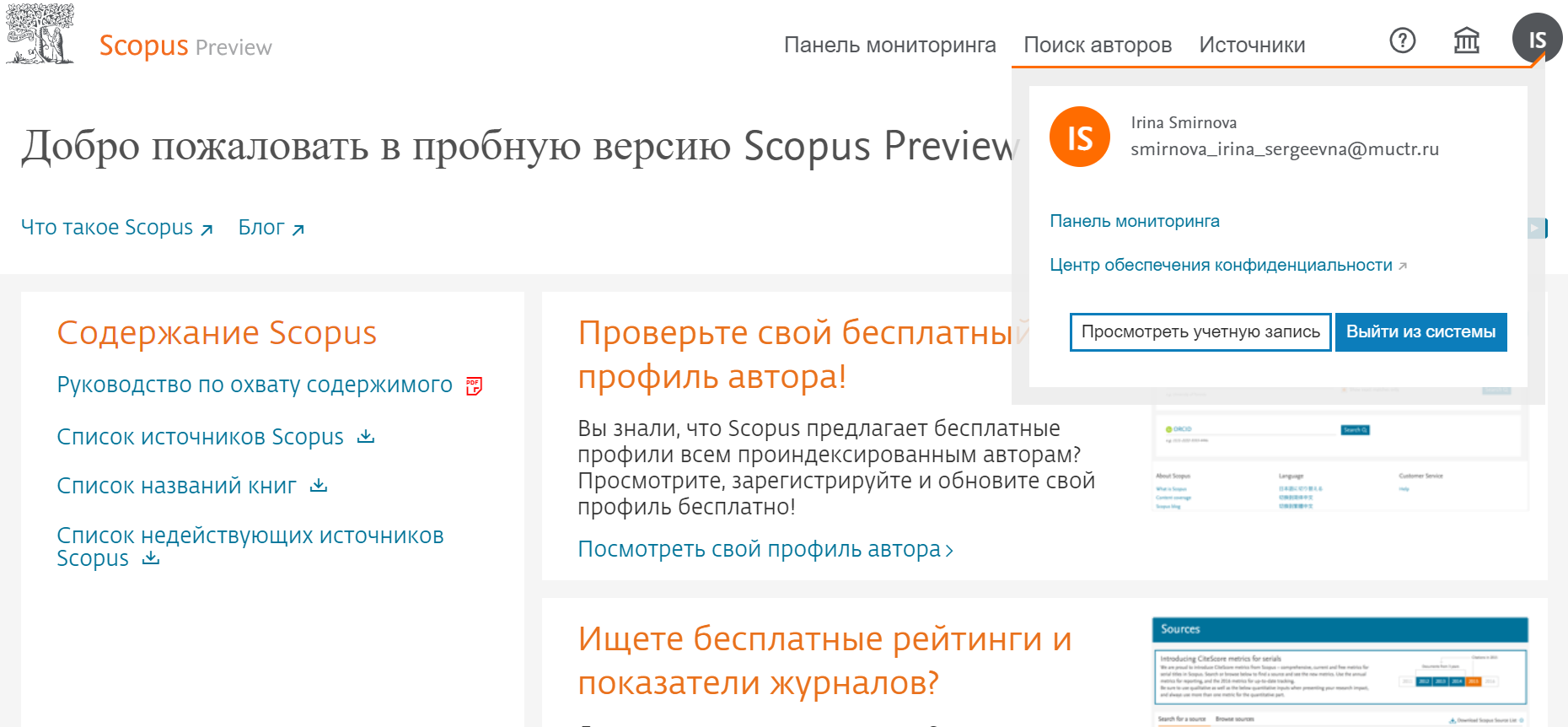
Task: Click the PDF icon beside coverage guide
Action: click(x=475, y=386)
